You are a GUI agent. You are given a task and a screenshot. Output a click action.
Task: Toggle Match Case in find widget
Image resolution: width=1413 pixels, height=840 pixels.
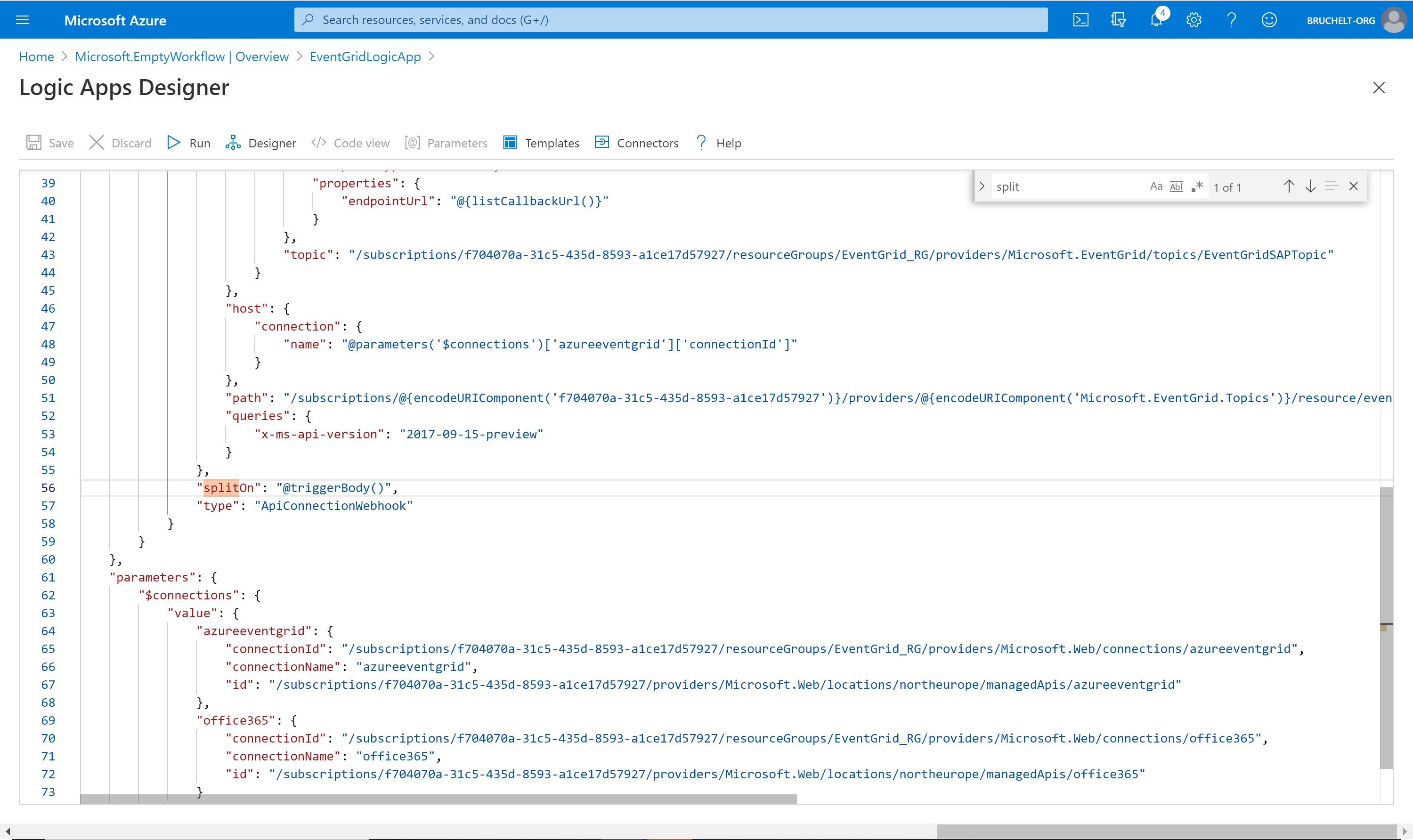1156,186
